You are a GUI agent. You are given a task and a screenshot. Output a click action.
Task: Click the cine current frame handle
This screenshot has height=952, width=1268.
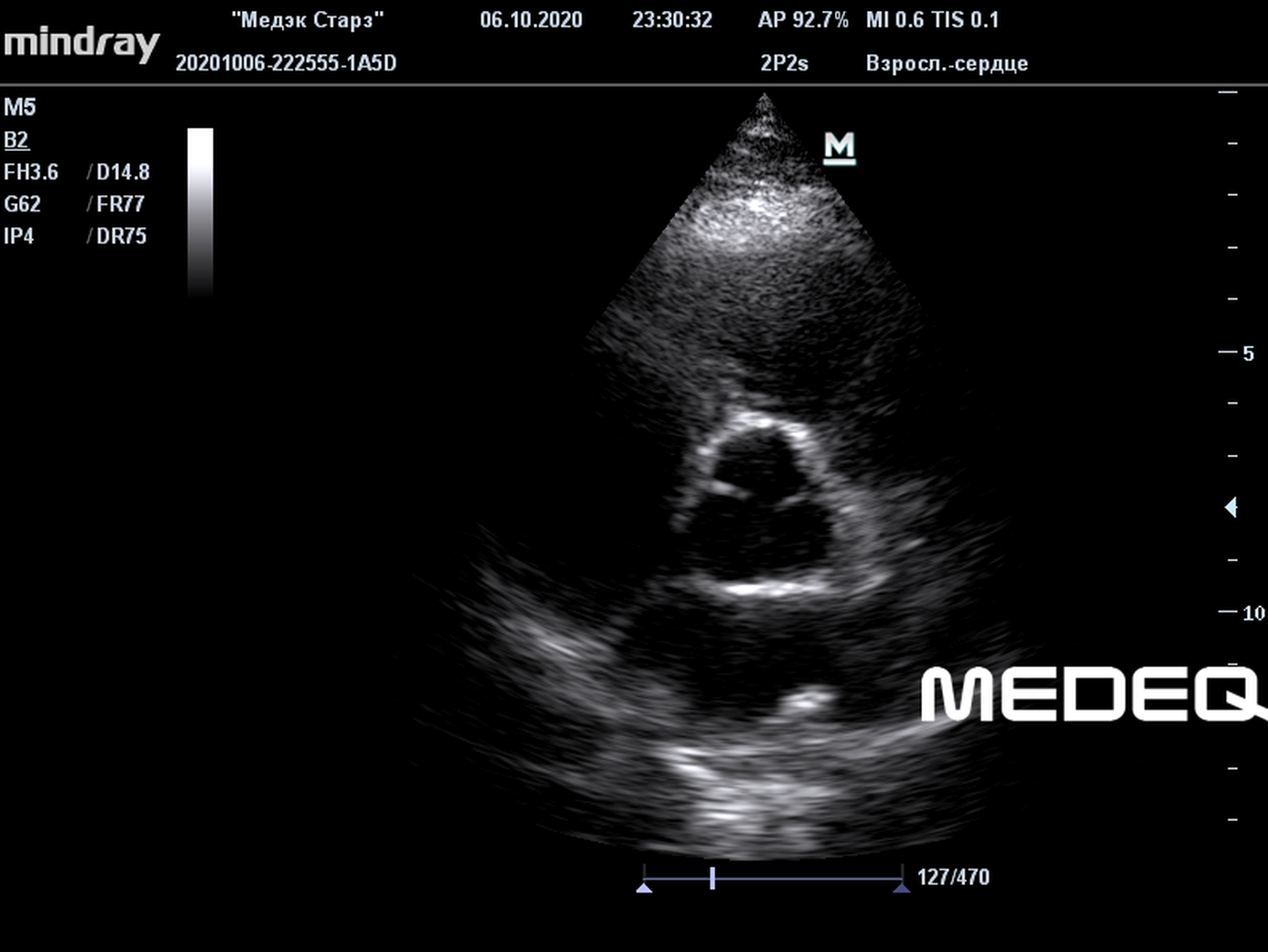[712, 879]
